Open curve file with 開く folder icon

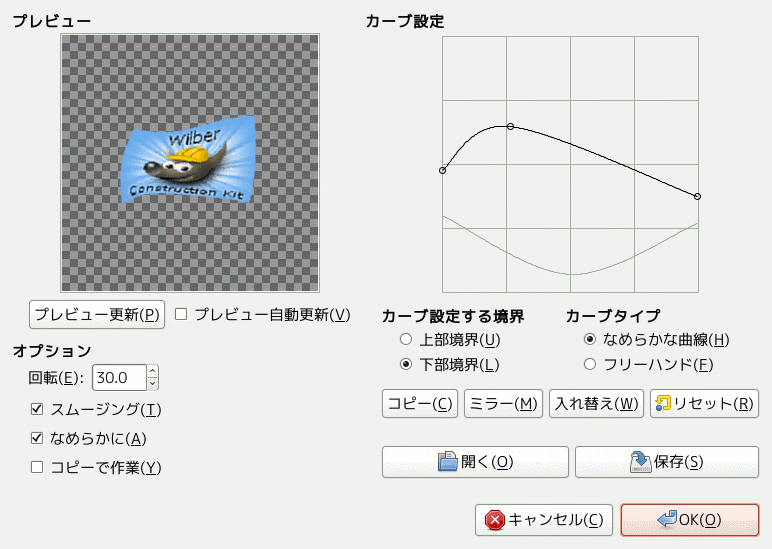pos(475,462)
